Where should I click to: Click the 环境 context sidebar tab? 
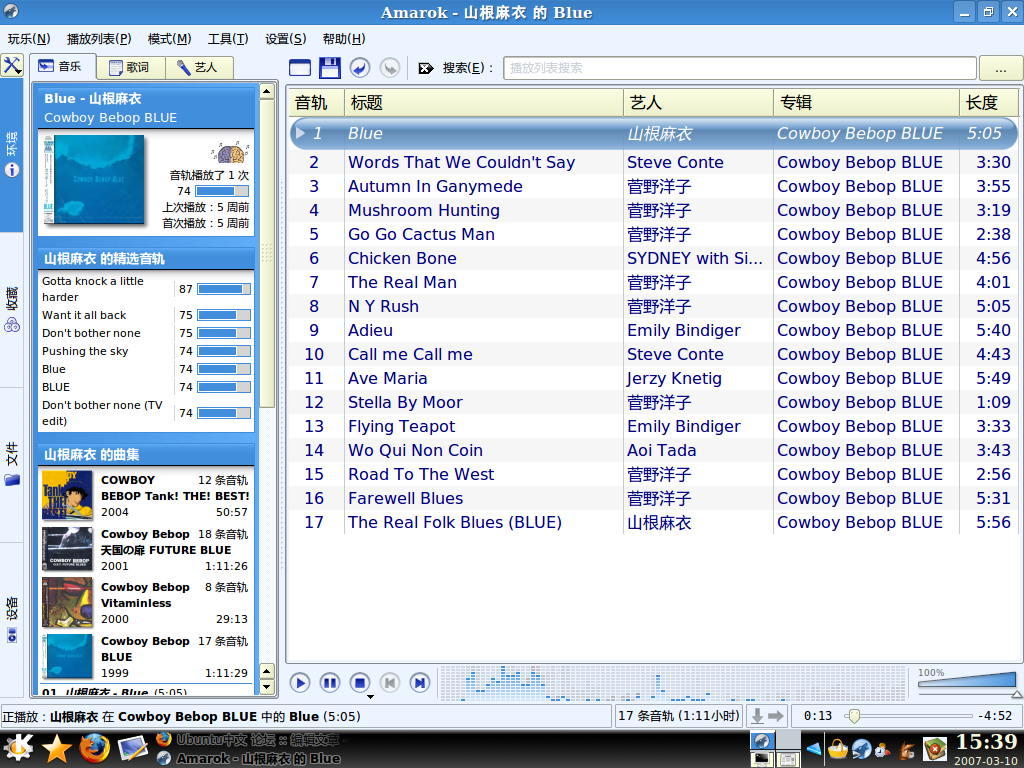pos(12,155)
